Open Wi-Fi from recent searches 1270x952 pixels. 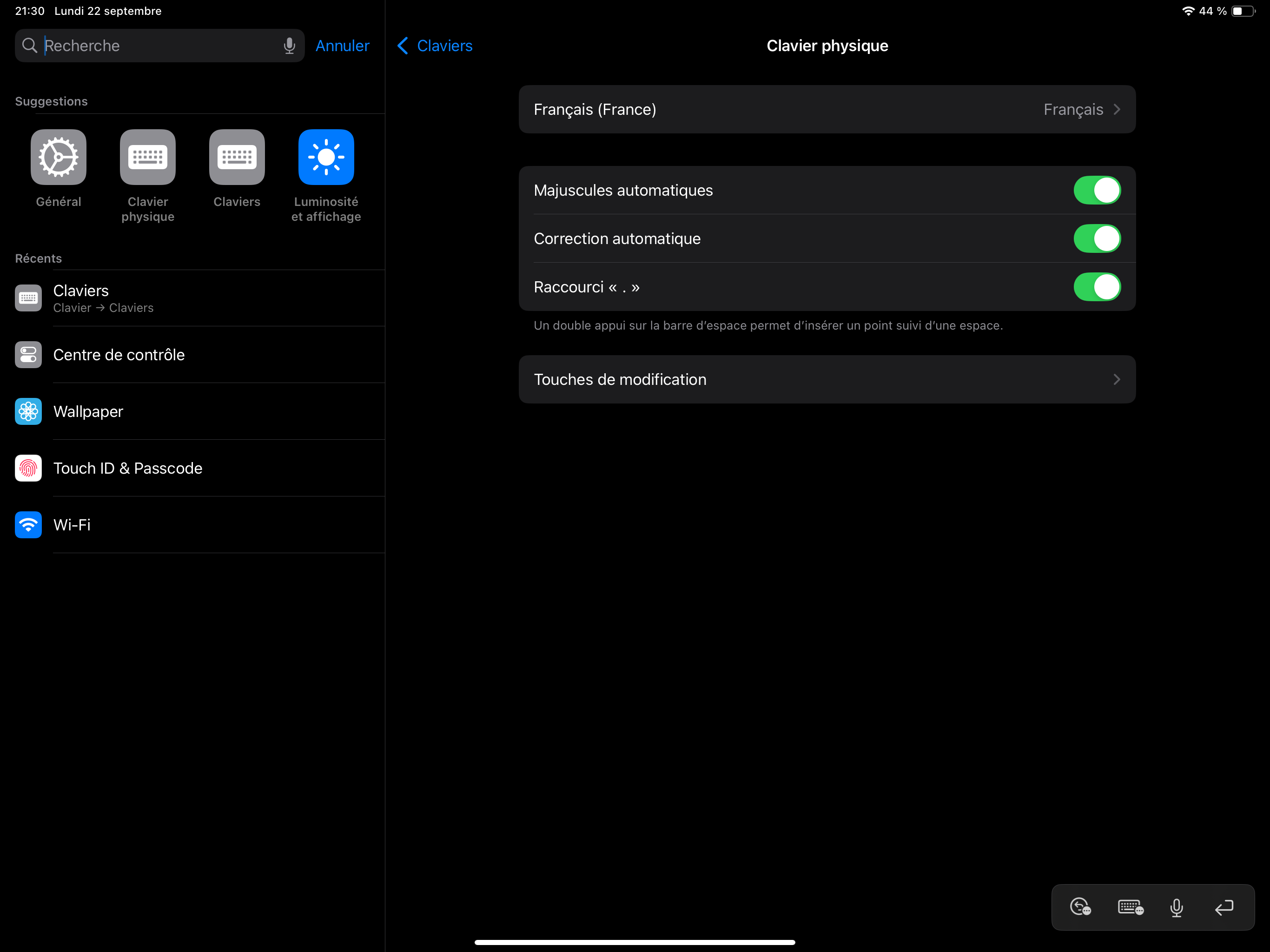72,525
